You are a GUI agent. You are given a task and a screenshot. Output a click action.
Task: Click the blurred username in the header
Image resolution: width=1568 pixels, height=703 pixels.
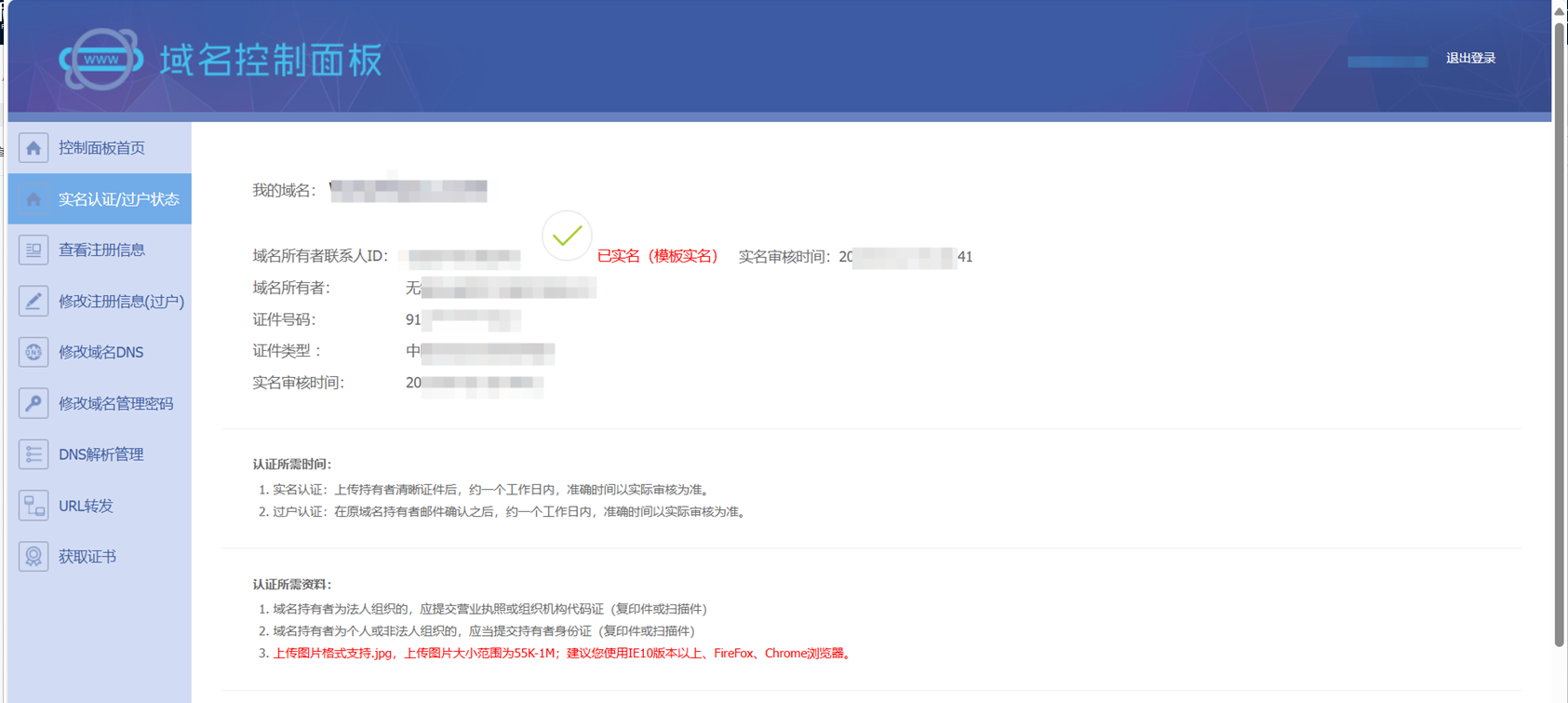[x=1387, y=61]
